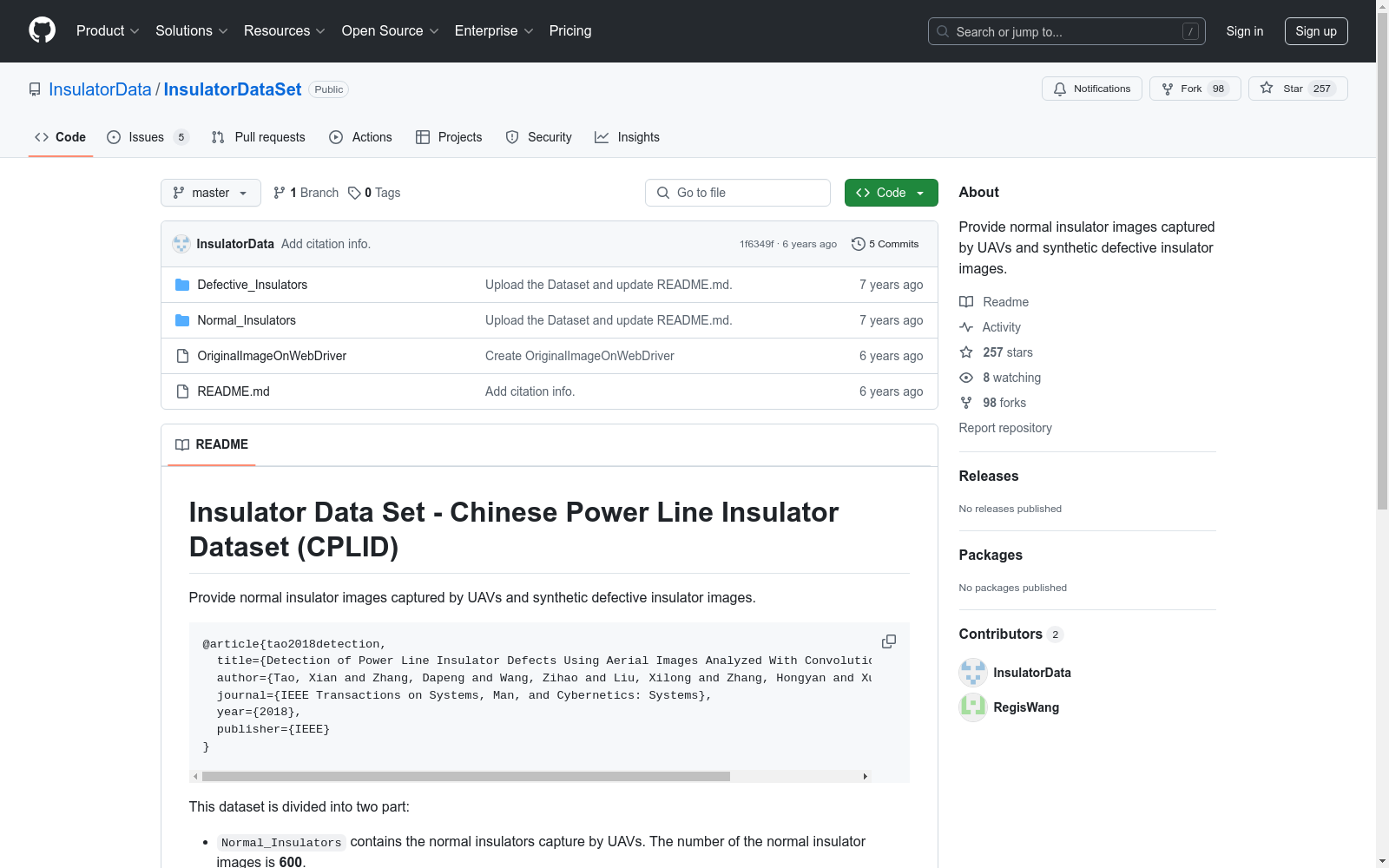
Task: Click the GitHub octocat logo
Action: (x=42, y=30)
